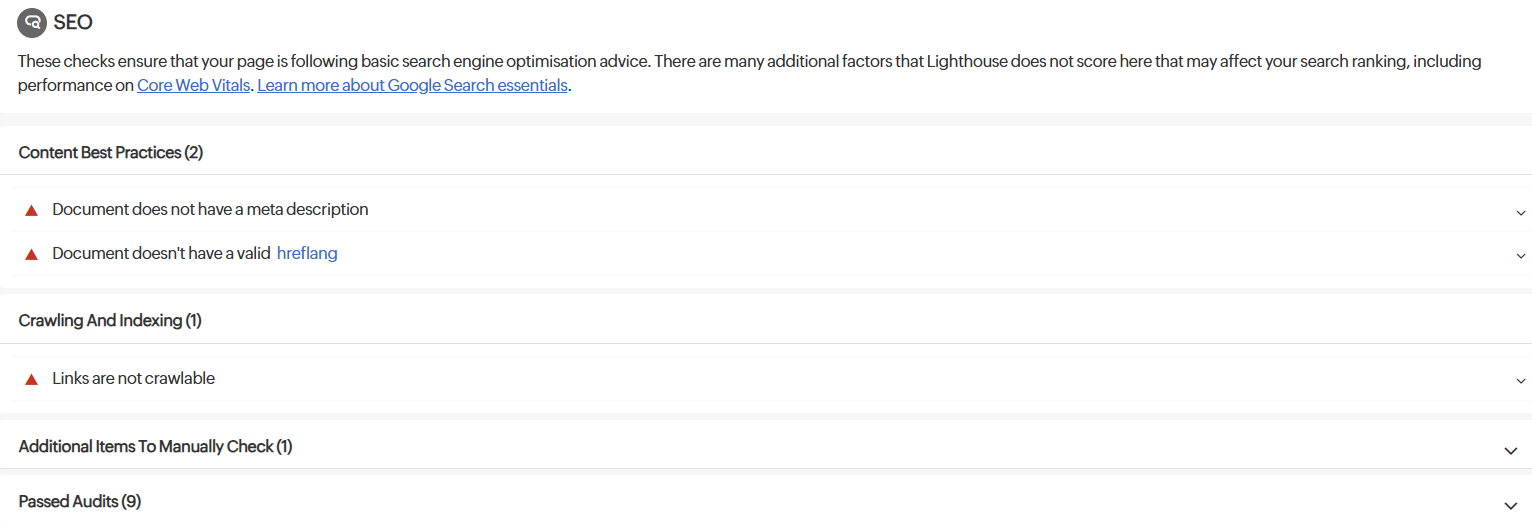The image size is (1532, 523).
Task: Select the Content Best Practices group header
Action: click(x=111, y=153)
